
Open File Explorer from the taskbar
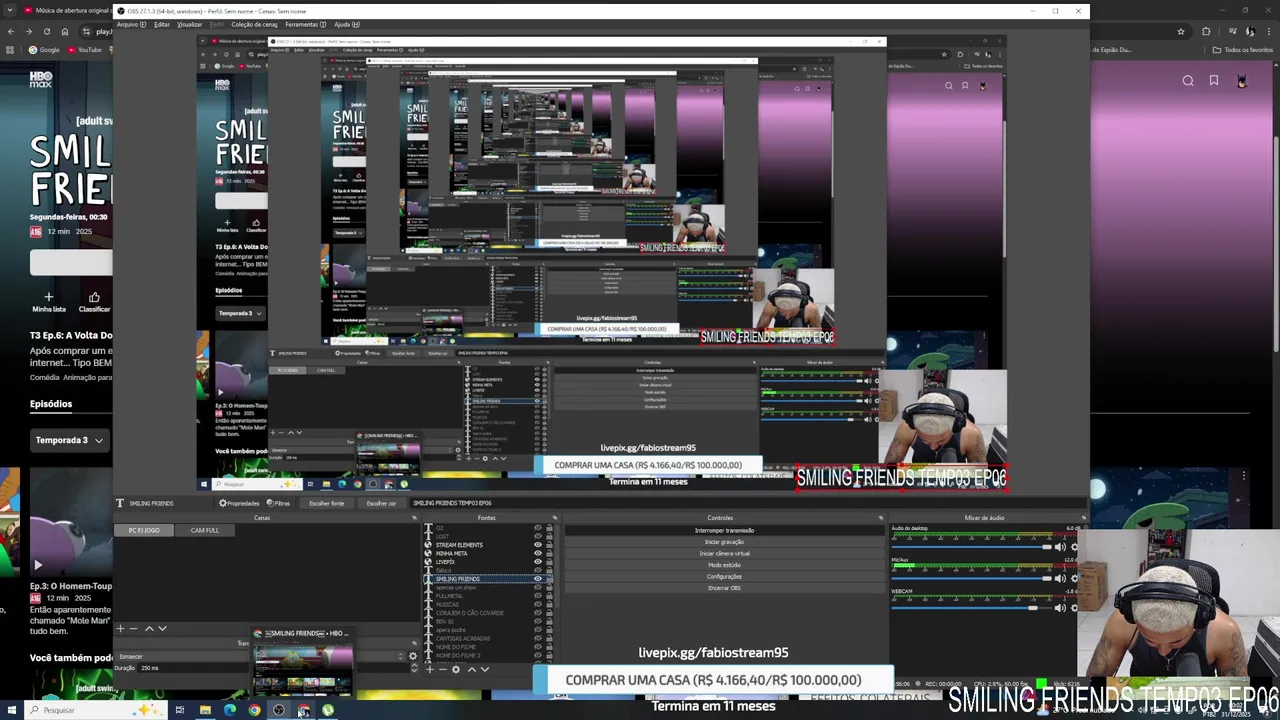pos(205,710)
